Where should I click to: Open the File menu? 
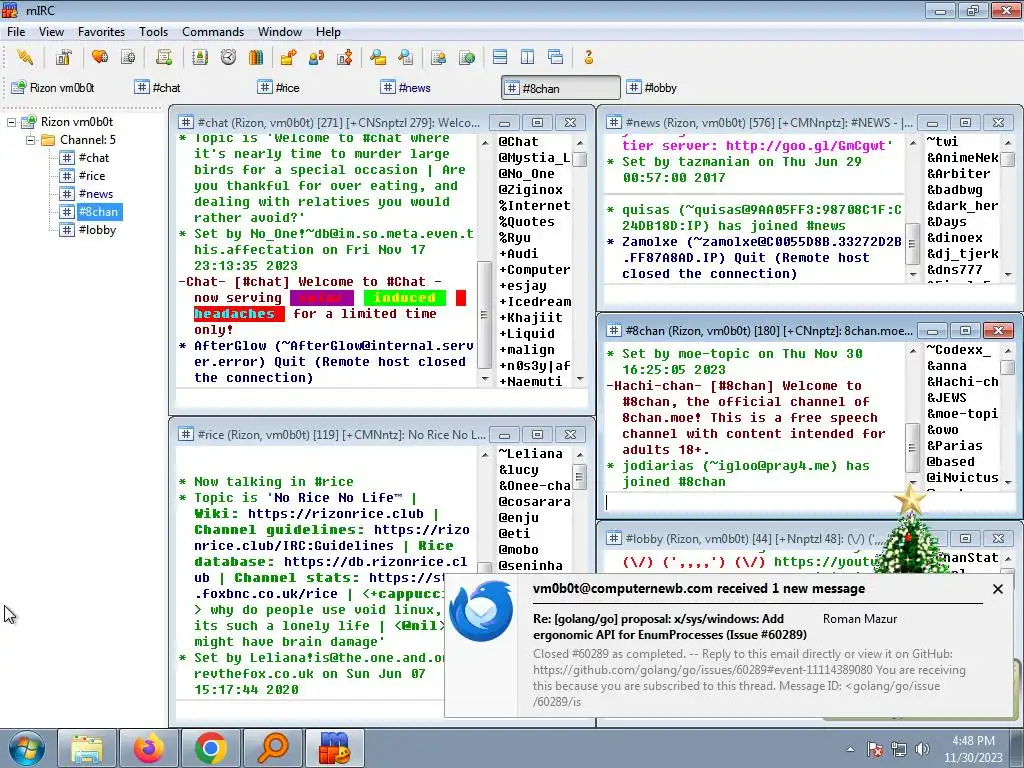point(16,31)
